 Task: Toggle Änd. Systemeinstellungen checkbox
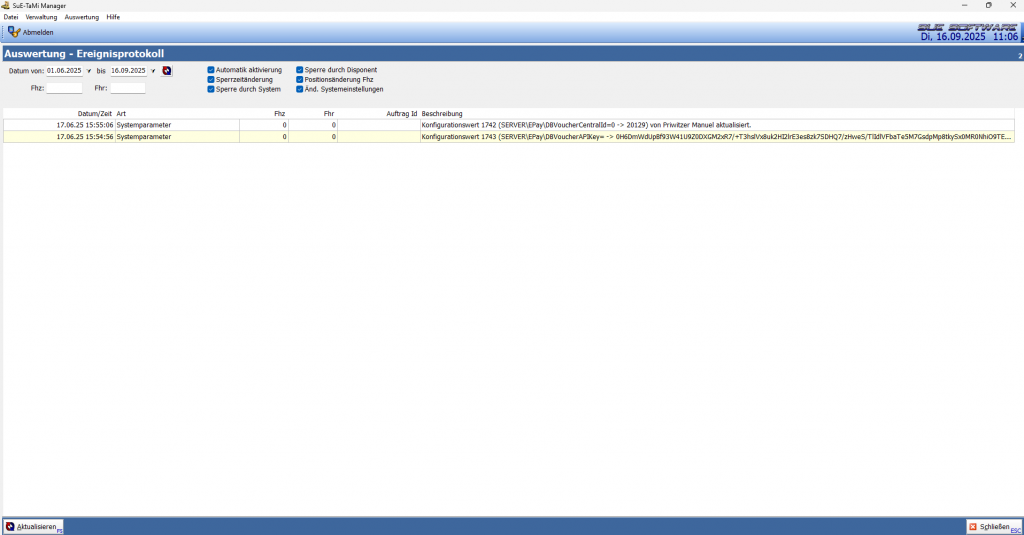pyautogui.click(x=299, y=89)
